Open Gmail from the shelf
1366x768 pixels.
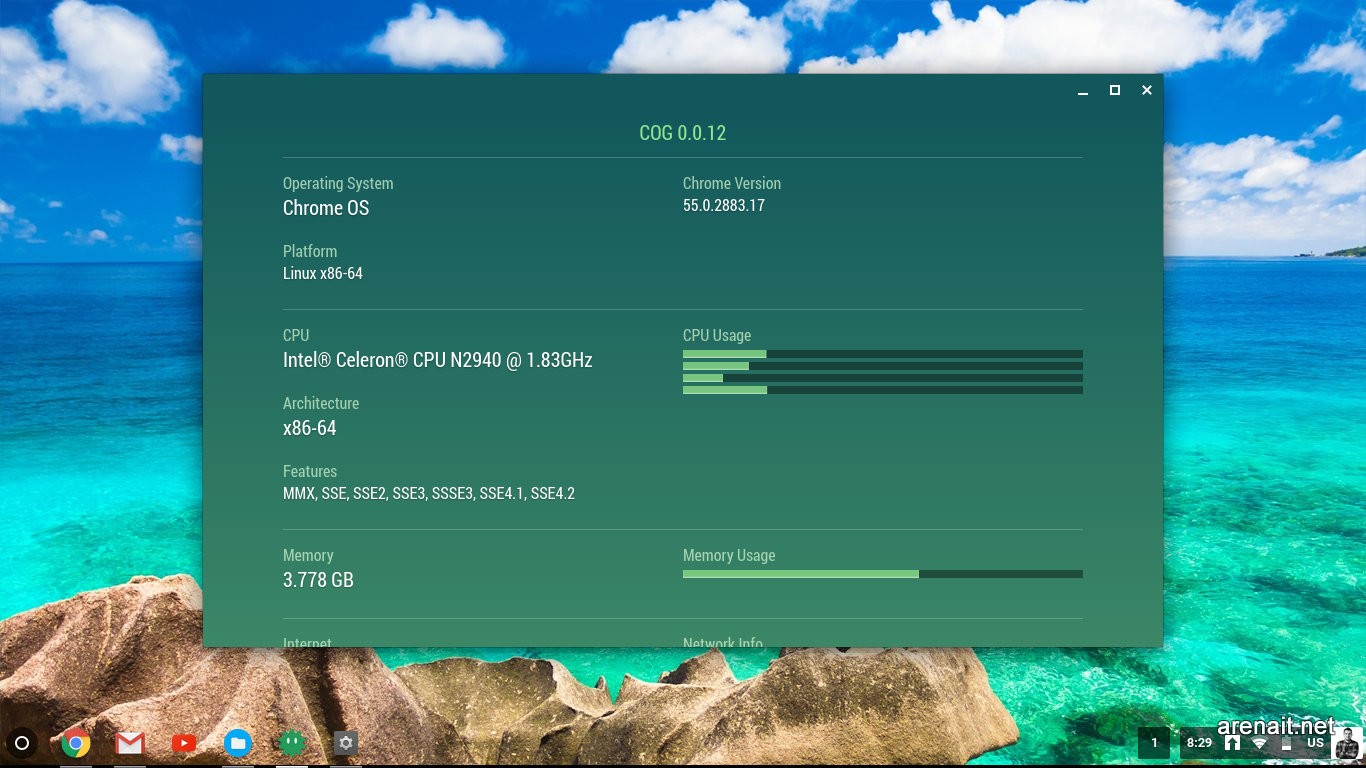point(130,743)
